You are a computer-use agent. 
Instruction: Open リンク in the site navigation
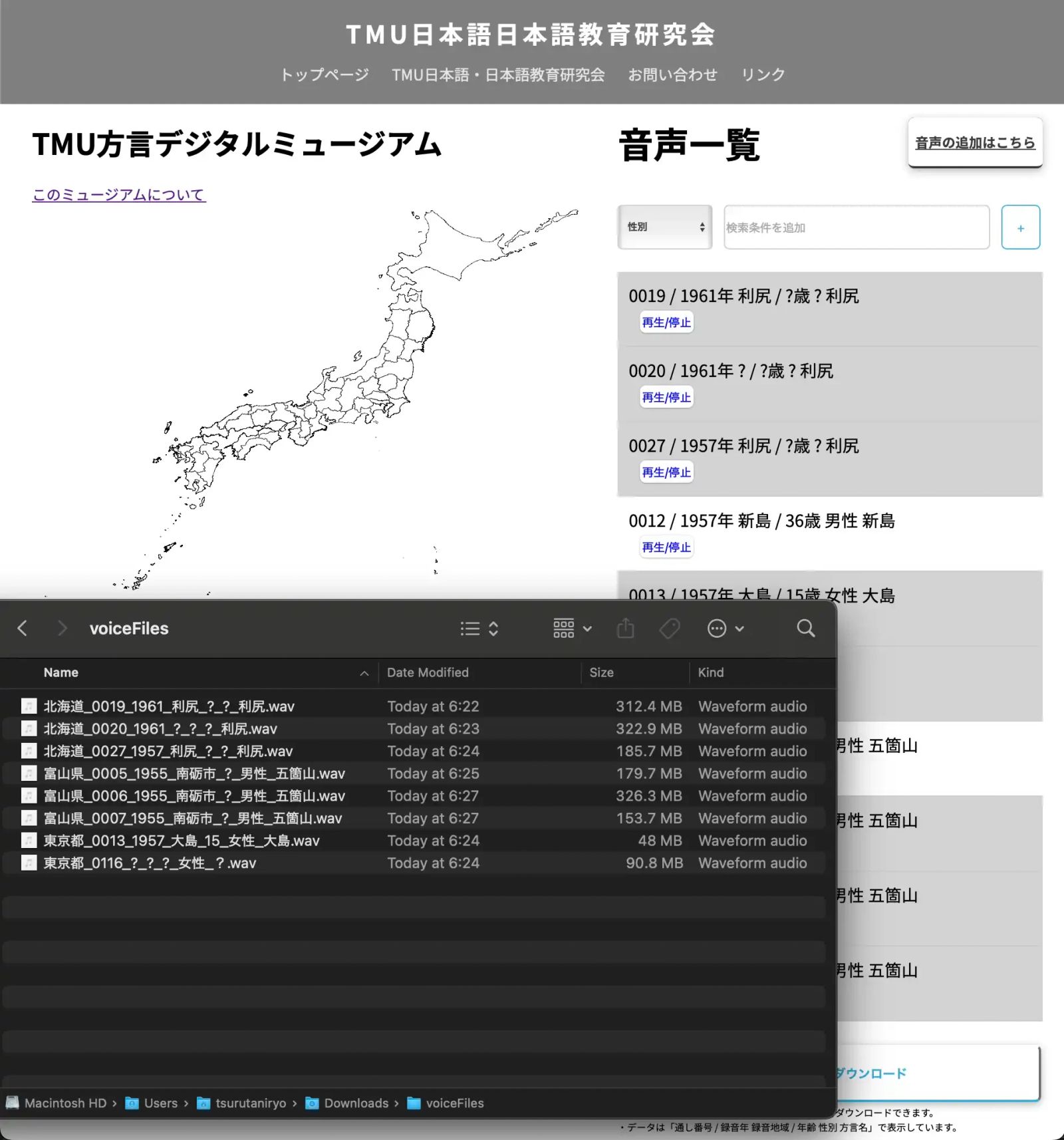tap(763, 74)
